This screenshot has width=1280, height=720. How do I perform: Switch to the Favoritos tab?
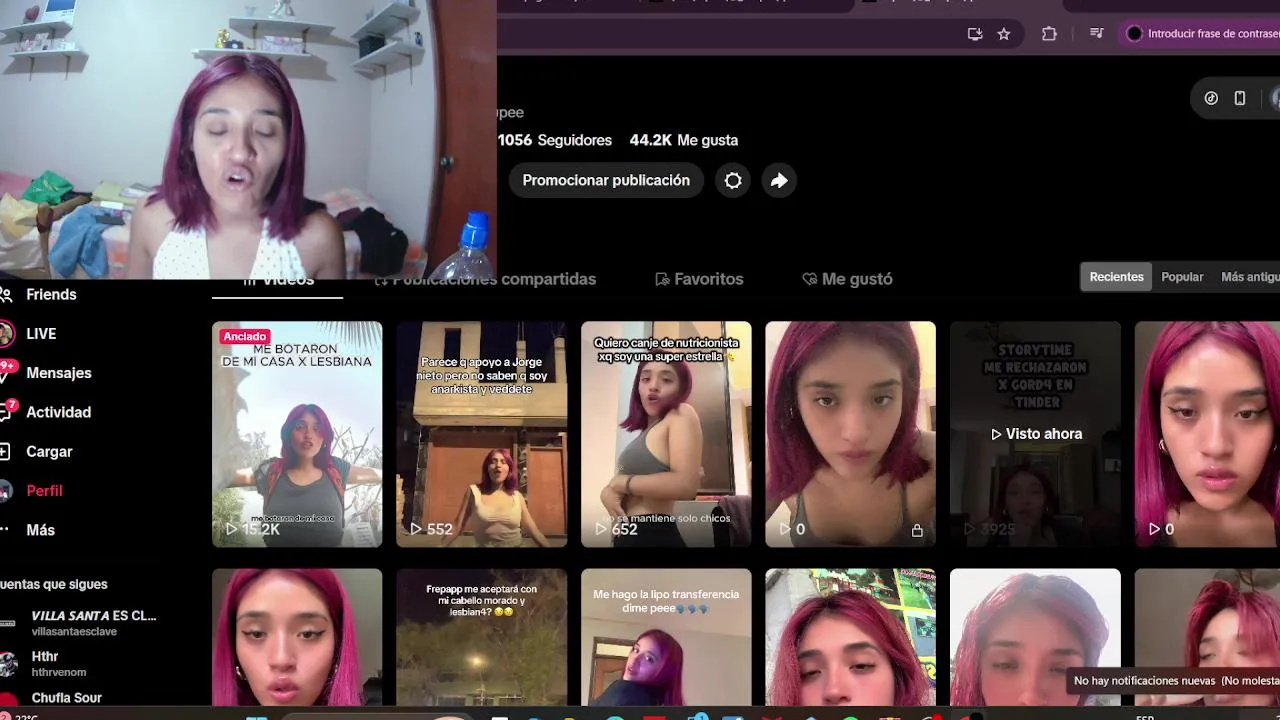pos(698,279)
